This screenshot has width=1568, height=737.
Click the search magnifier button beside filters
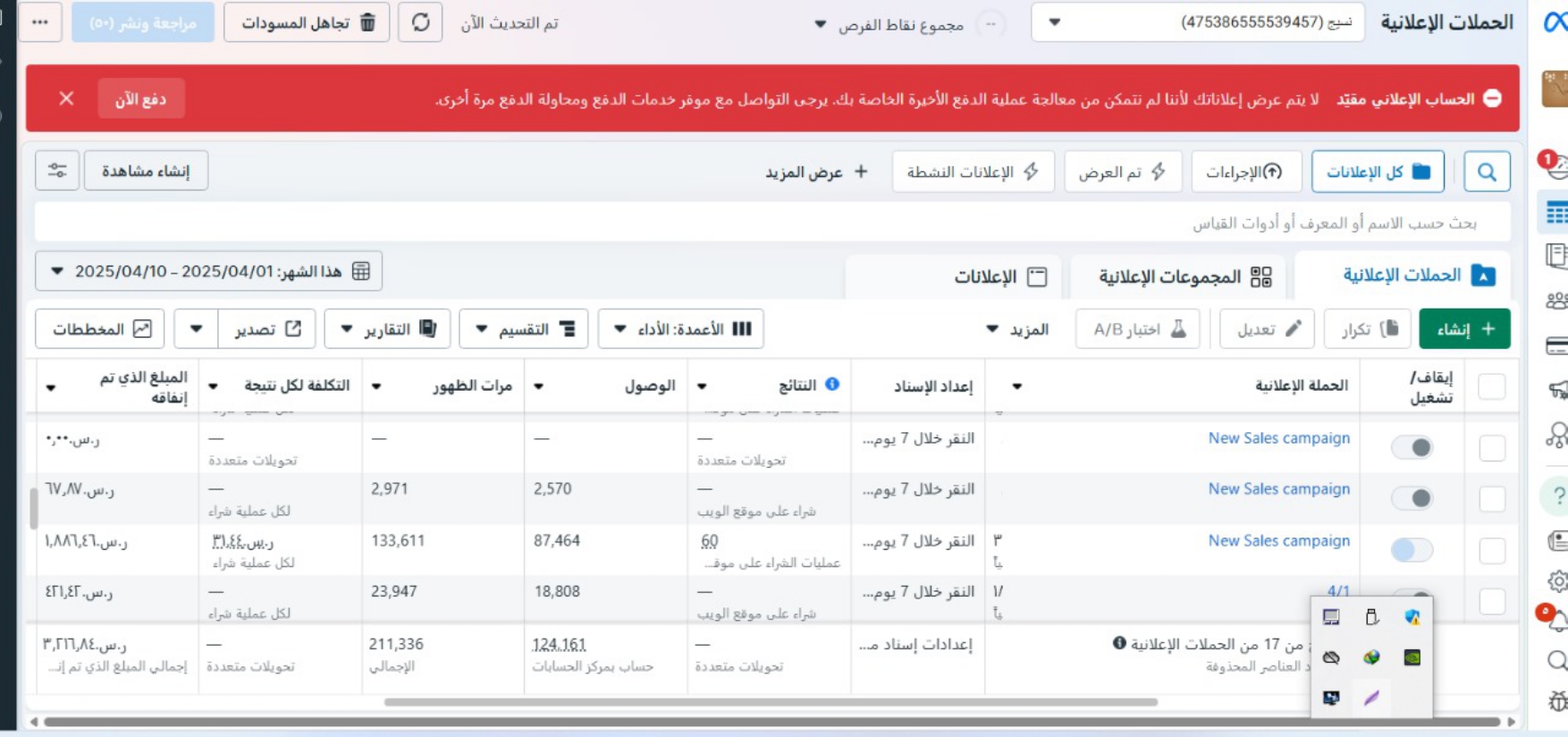click(1487, 172)
